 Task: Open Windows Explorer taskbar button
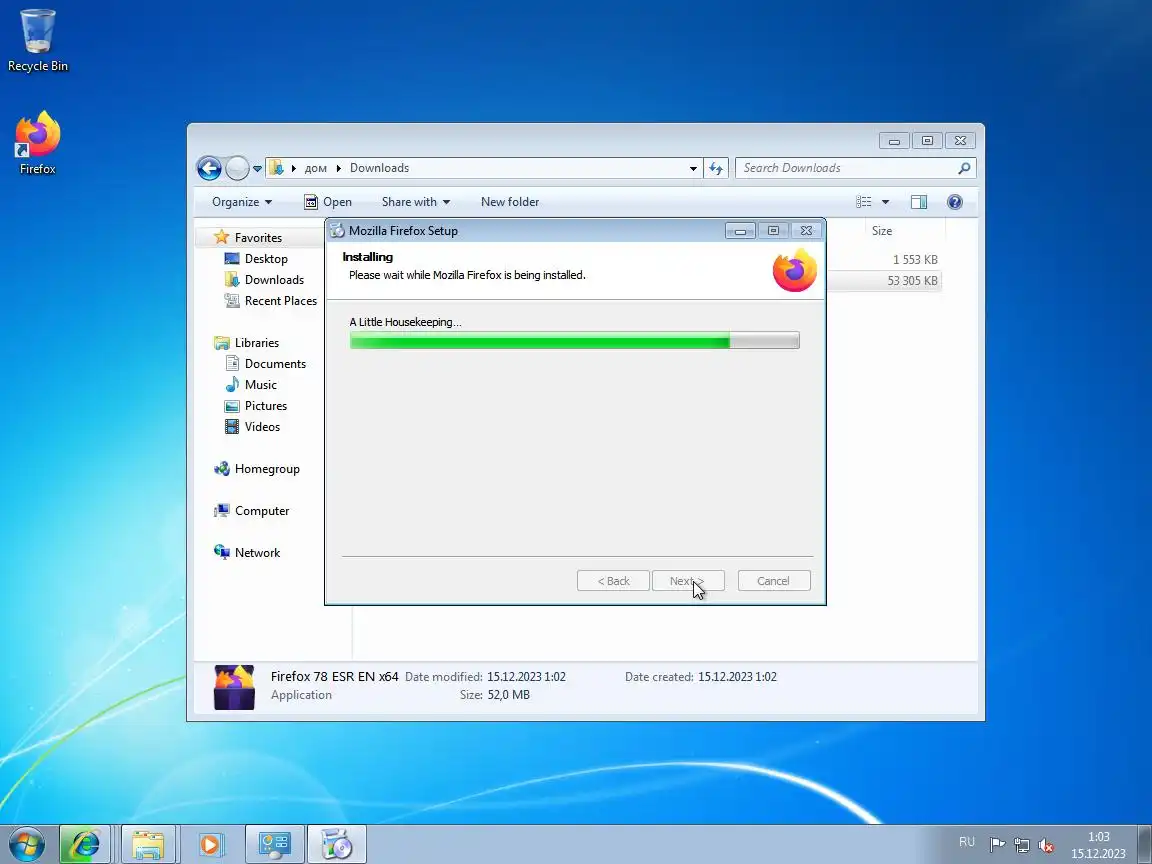pyautogui.click(x=148, y=844)
